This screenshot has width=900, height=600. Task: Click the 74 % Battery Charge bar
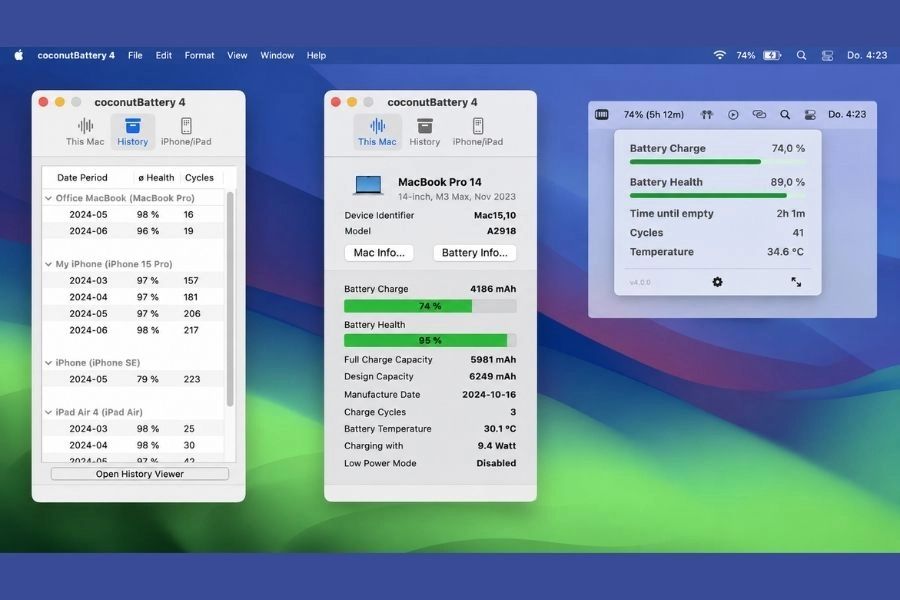coord(430,306)
